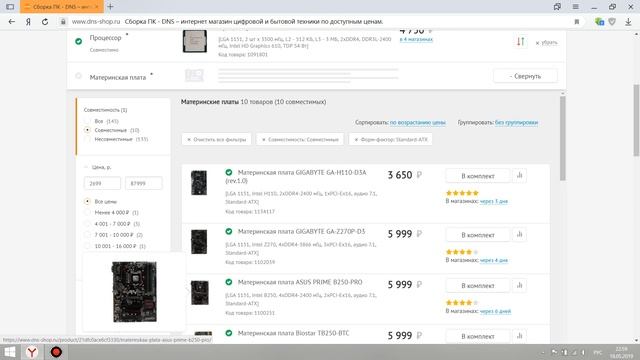Open availability link через 6 дней
This screenshot has height=360, width=640.
point(495,311)
